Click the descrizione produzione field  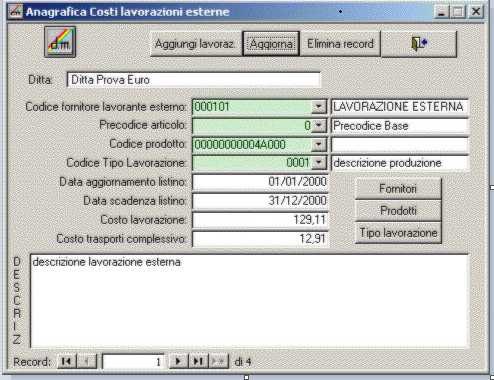[x=400, y=163]
